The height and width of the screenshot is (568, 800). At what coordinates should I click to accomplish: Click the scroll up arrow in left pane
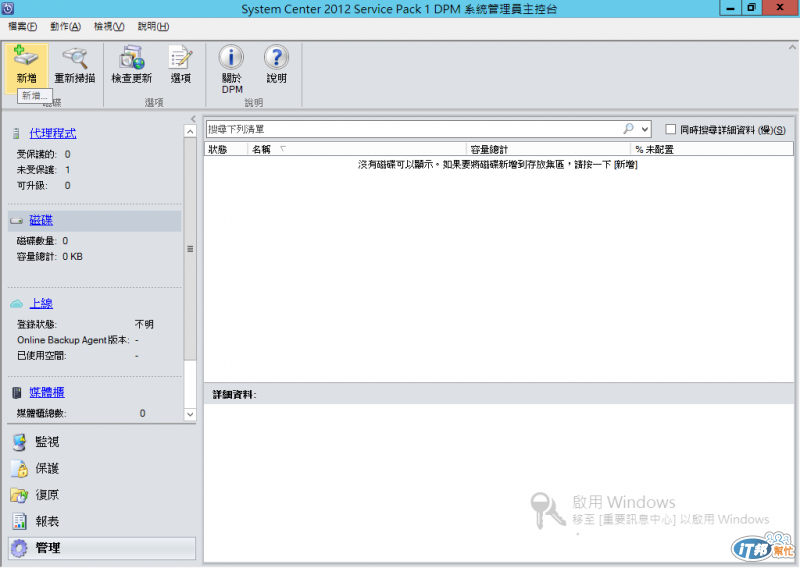(x=190, y=132)
